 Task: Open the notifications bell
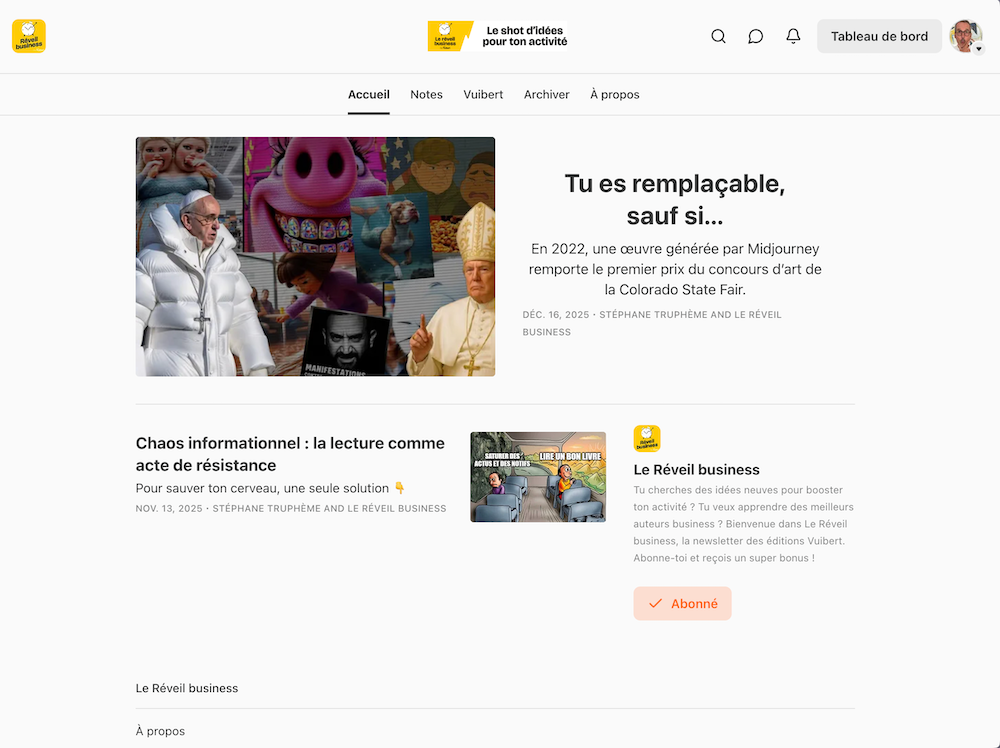coord(793,36)
